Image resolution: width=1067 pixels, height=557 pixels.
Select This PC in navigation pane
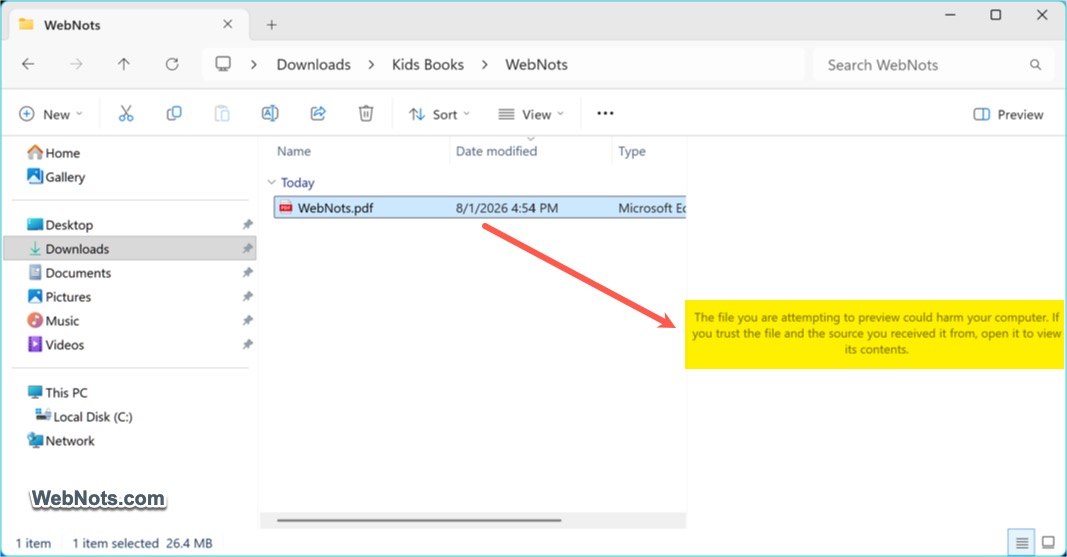[66, 392]
